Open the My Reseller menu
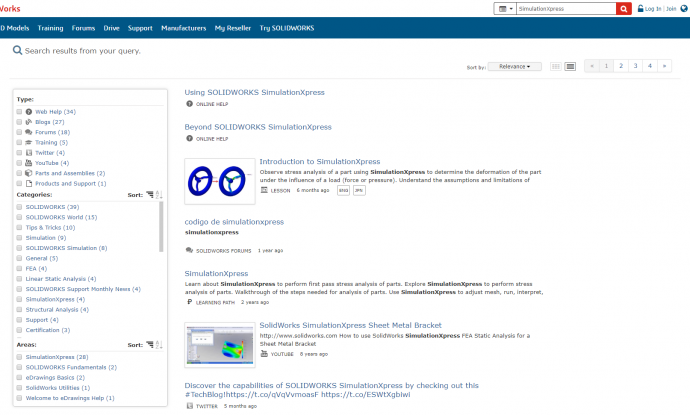 233,28
